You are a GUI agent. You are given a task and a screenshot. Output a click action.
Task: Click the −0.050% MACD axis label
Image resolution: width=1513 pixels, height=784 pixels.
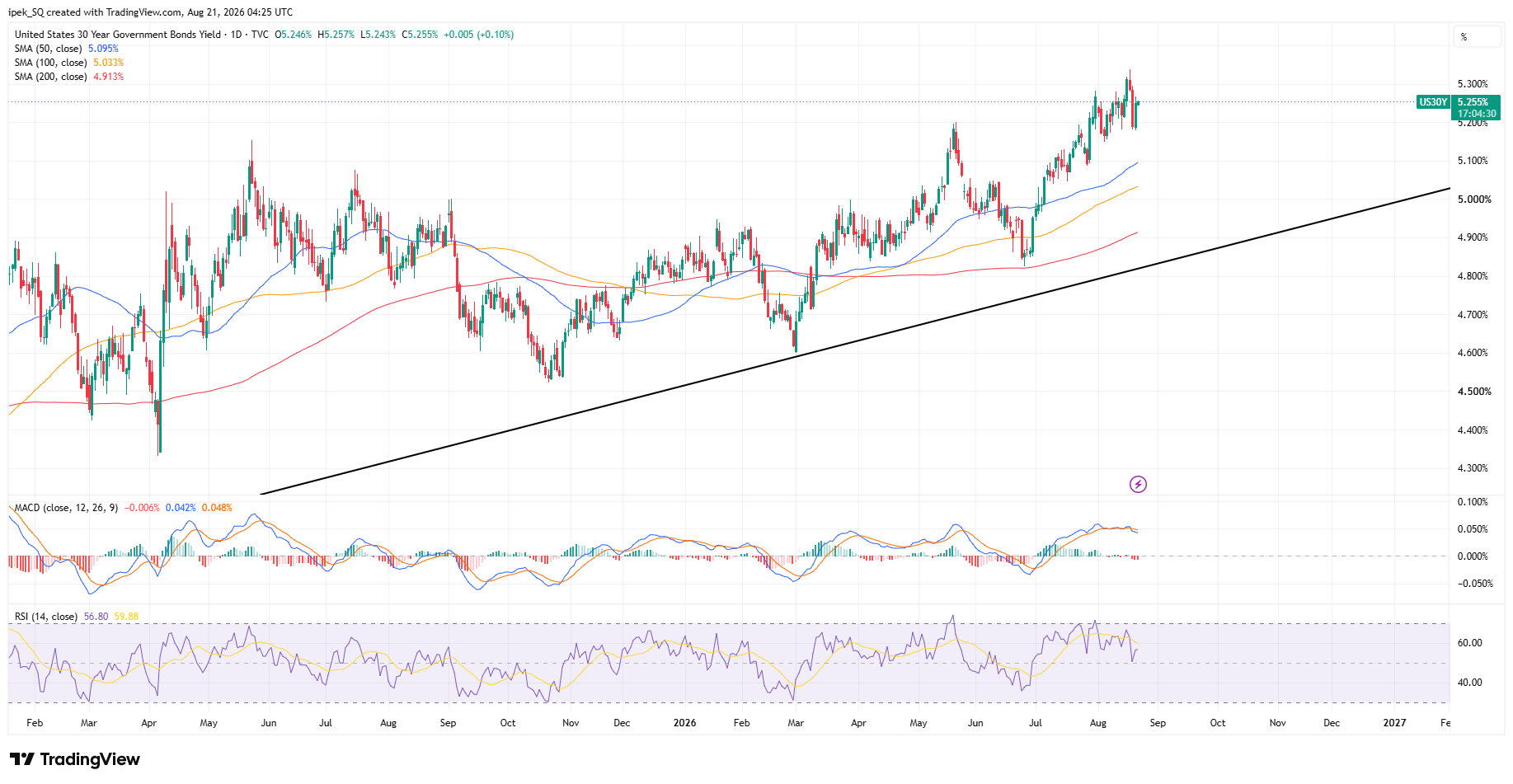tap(1473, 584)
